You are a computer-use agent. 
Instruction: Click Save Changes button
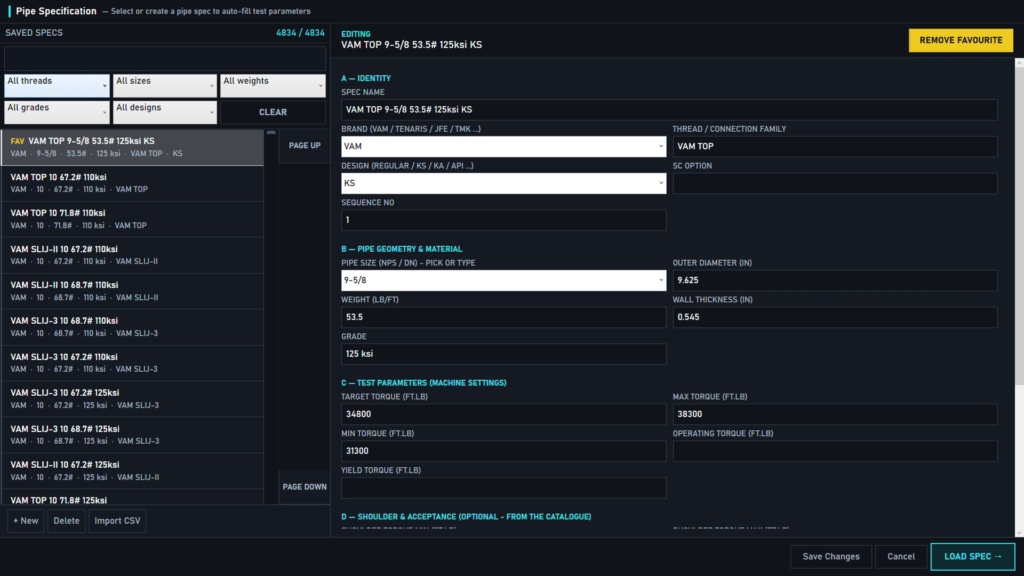[x=831, y=556]
